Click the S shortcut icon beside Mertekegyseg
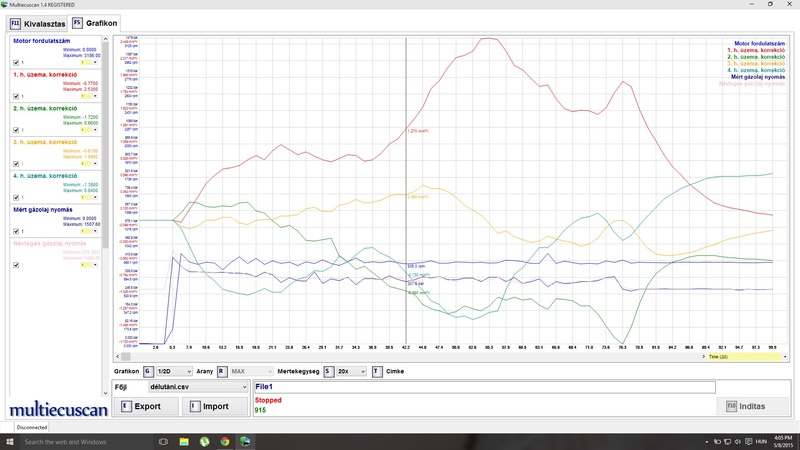The height and width of the screenshot is (450, 800). (327, 370)
